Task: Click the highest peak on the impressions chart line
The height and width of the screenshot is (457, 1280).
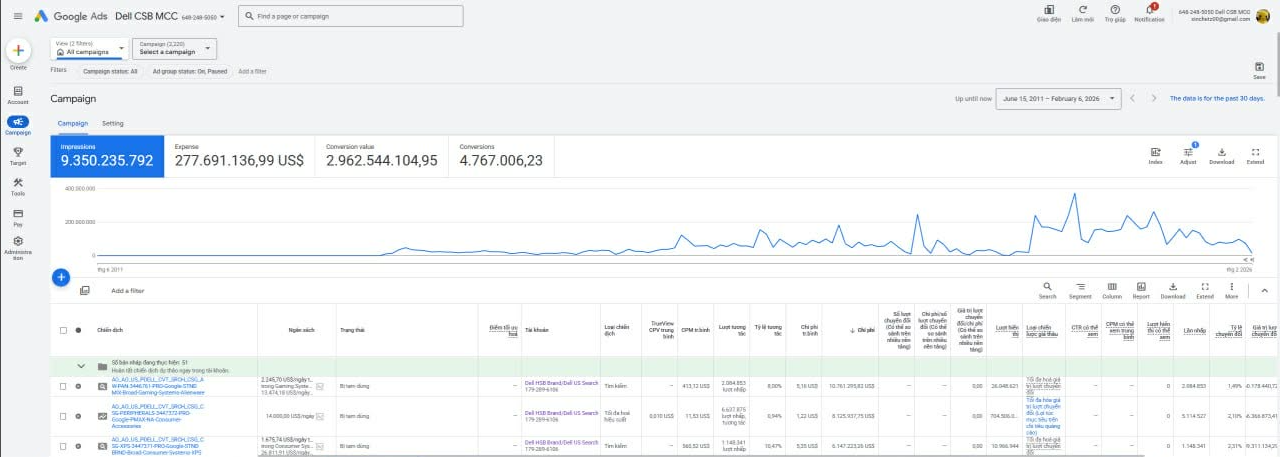Action: pos(1075,194)
